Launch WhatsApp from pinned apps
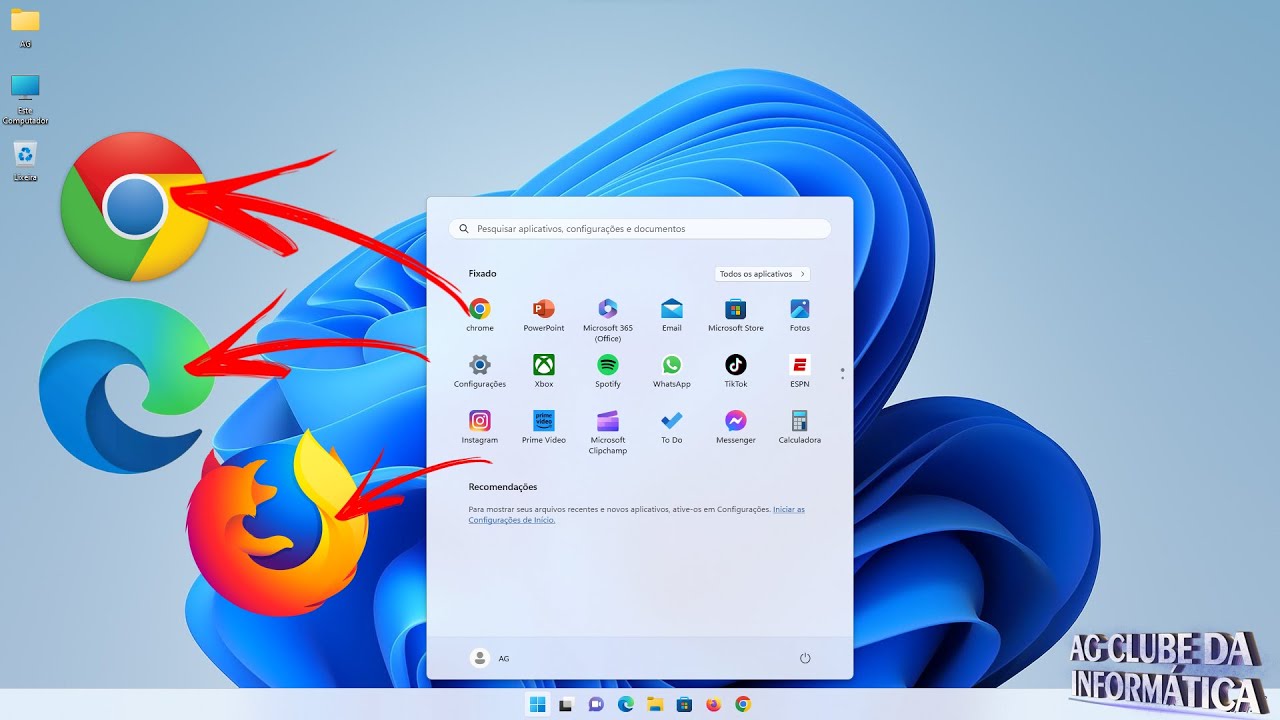 [x=672, y=371]
